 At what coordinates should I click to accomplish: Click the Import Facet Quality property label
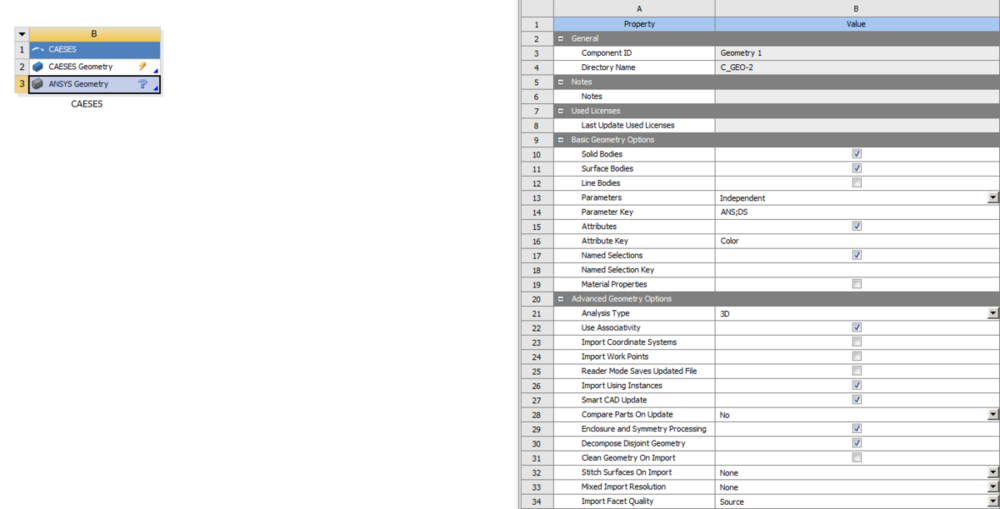[x=617, y=501]
